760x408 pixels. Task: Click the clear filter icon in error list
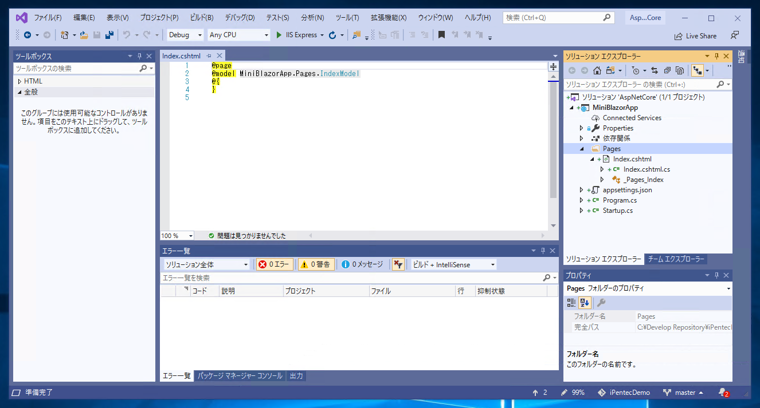[398, 265]
